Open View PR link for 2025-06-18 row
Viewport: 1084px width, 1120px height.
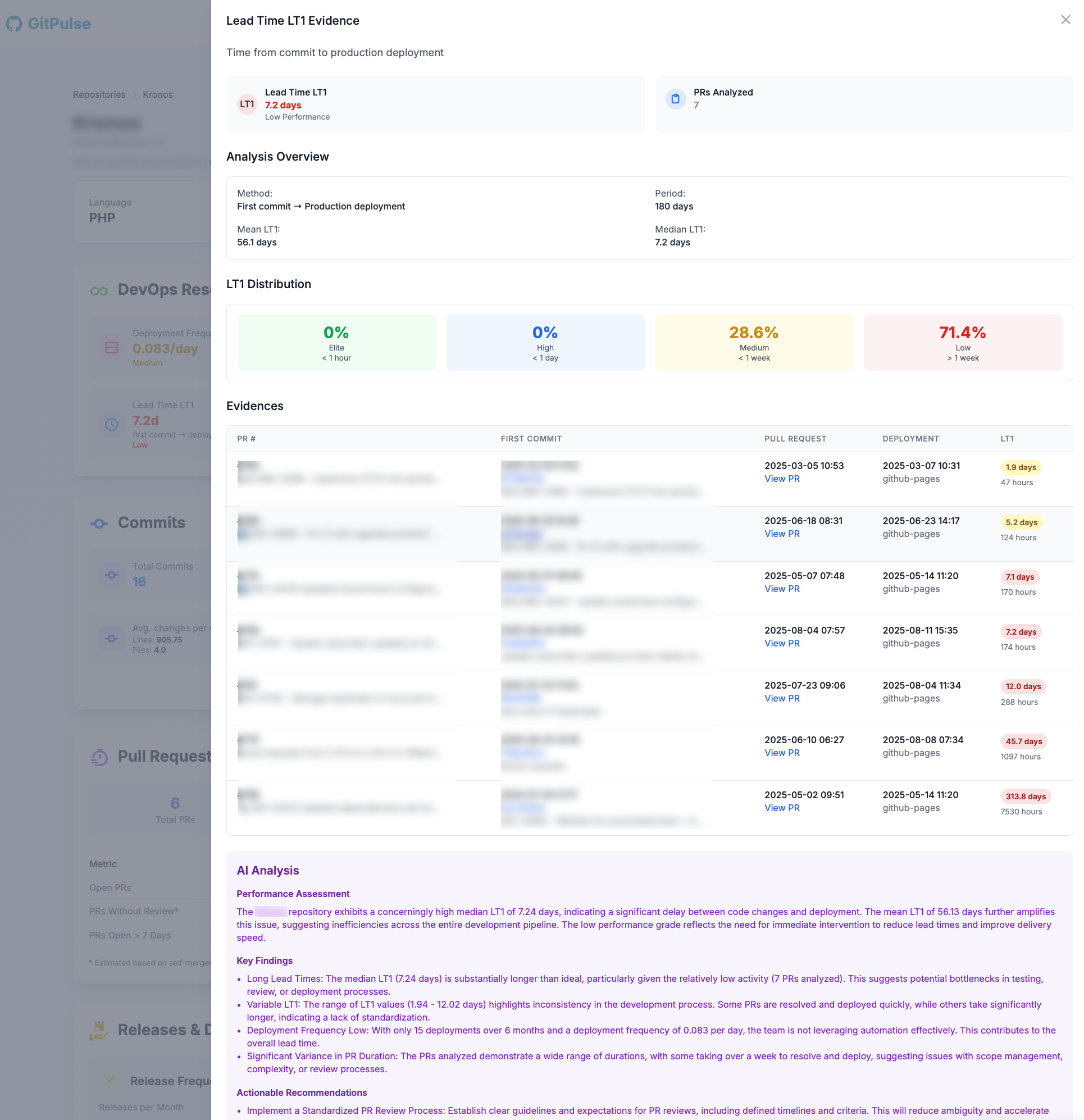coord(781,534)
